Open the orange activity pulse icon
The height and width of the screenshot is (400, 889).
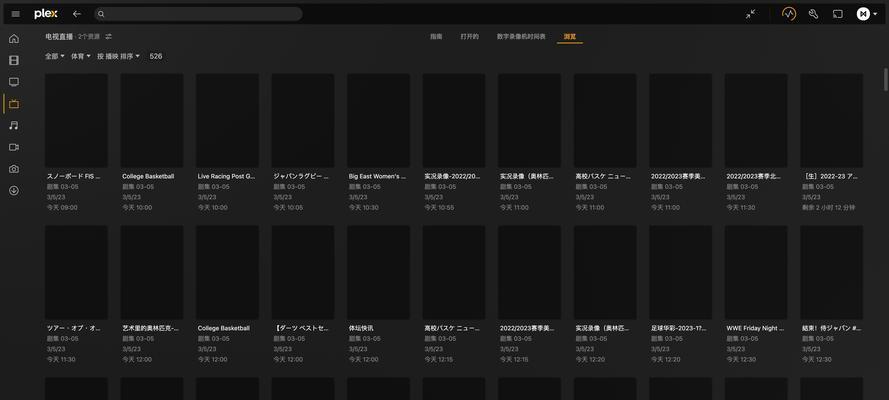point(789,14)
